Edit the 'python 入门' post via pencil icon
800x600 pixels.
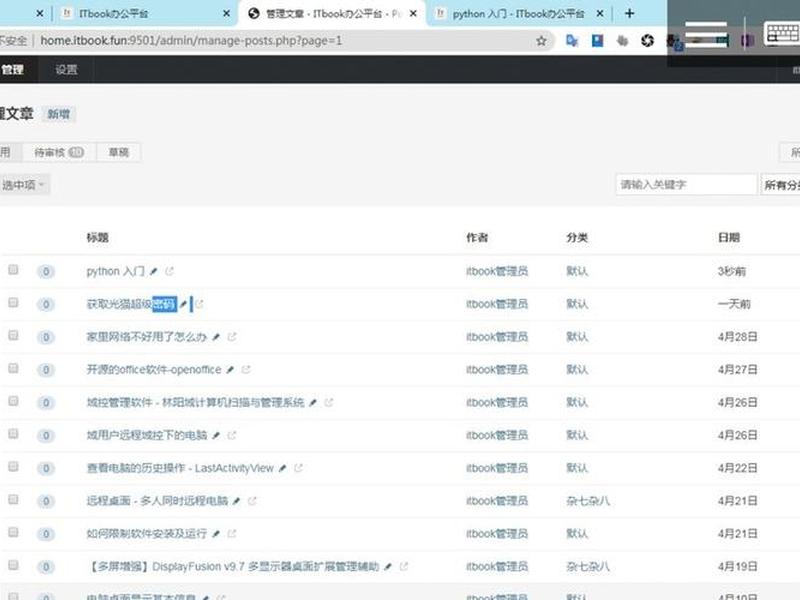coord(154,271)
